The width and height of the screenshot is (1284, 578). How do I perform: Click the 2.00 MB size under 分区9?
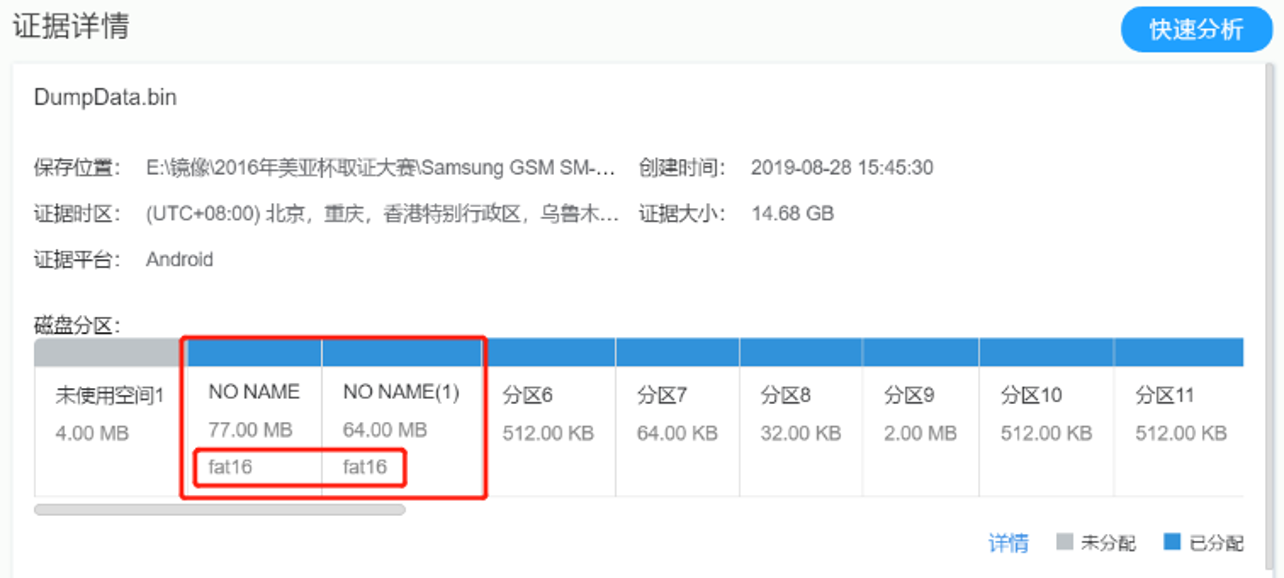pos(921,433)
